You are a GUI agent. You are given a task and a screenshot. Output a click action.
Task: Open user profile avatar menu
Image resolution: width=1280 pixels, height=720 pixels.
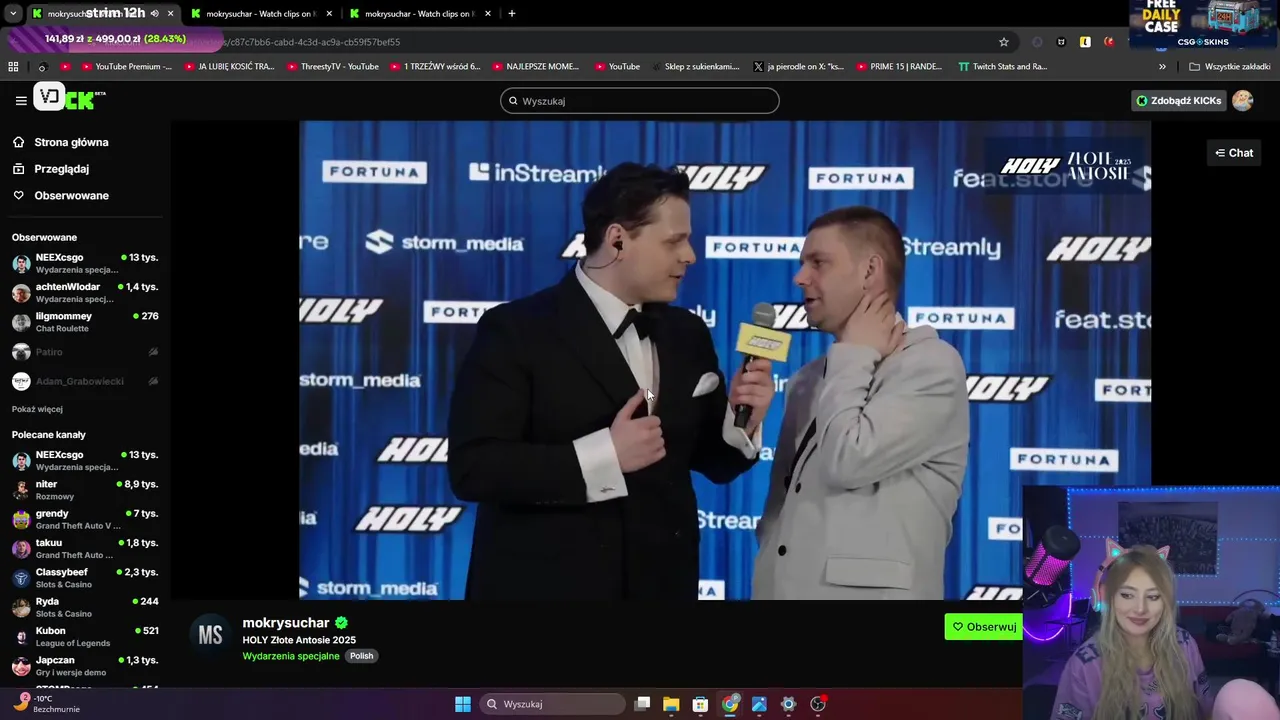1242,100
